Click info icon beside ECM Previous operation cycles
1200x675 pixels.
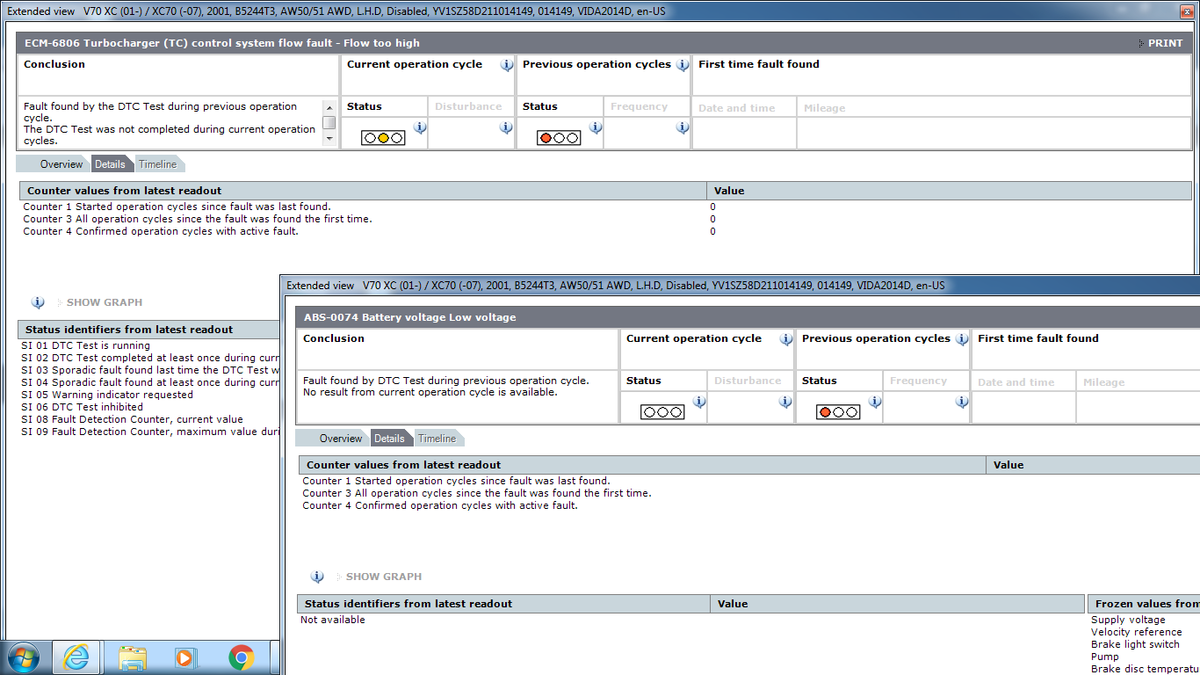682,65
